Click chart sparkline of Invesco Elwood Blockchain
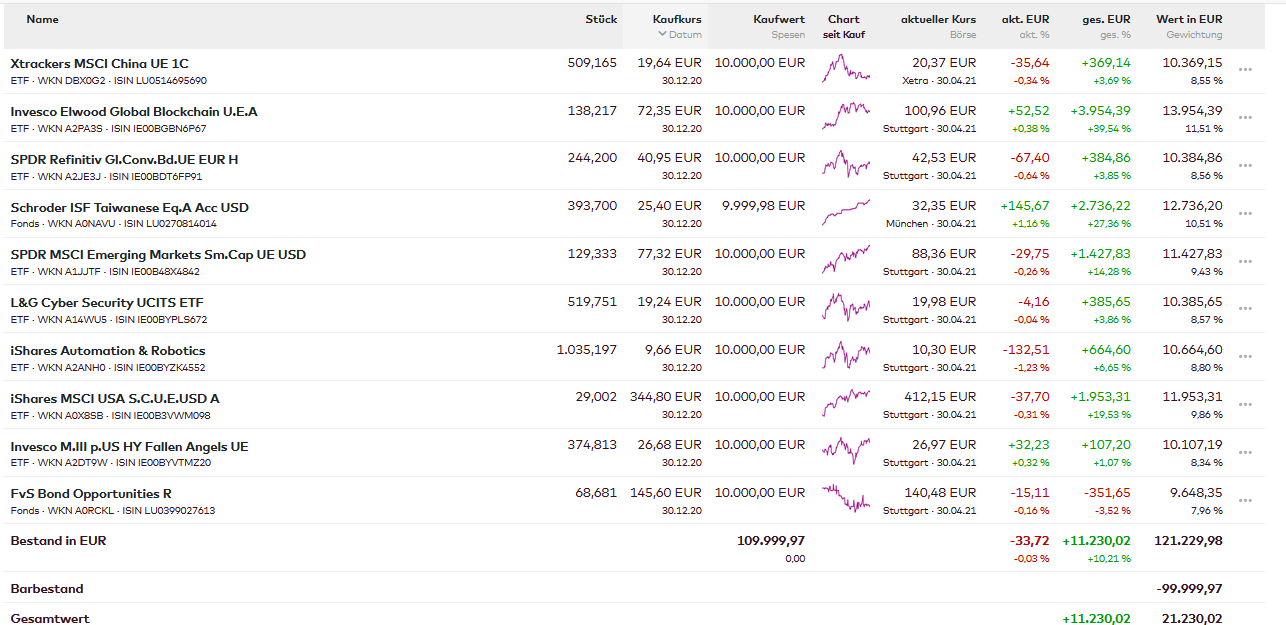 846,117
